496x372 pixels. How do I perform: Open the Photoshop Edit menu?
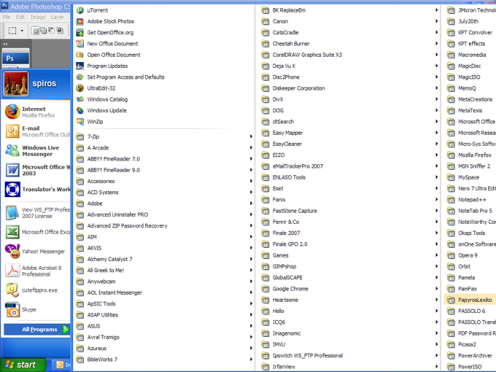[x=20, y=17]
